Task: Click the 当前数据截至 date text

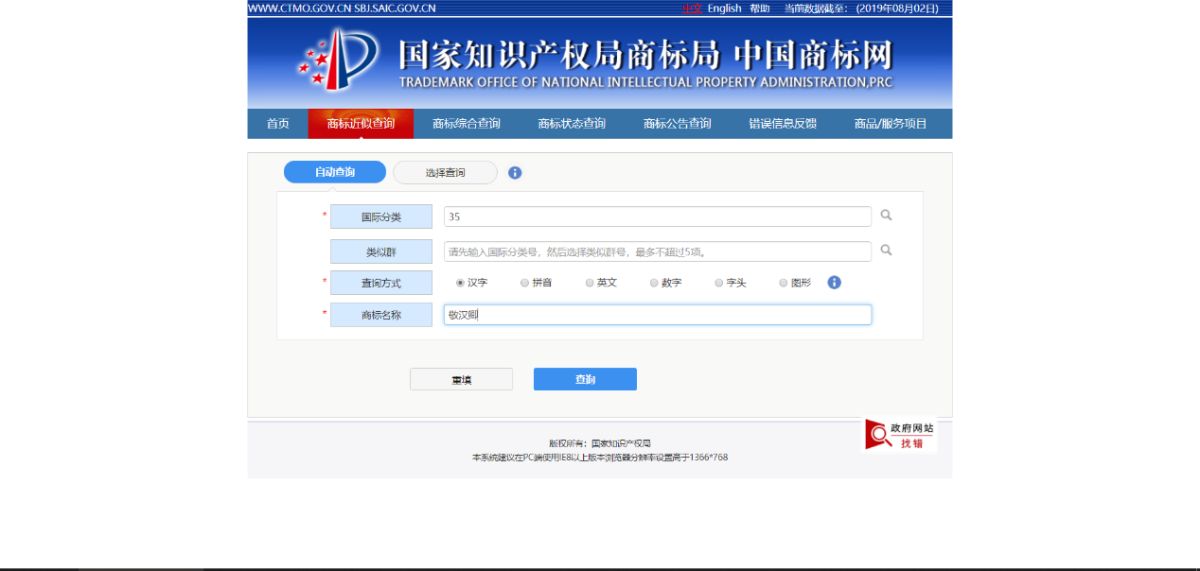Action: tap(861, 8)
